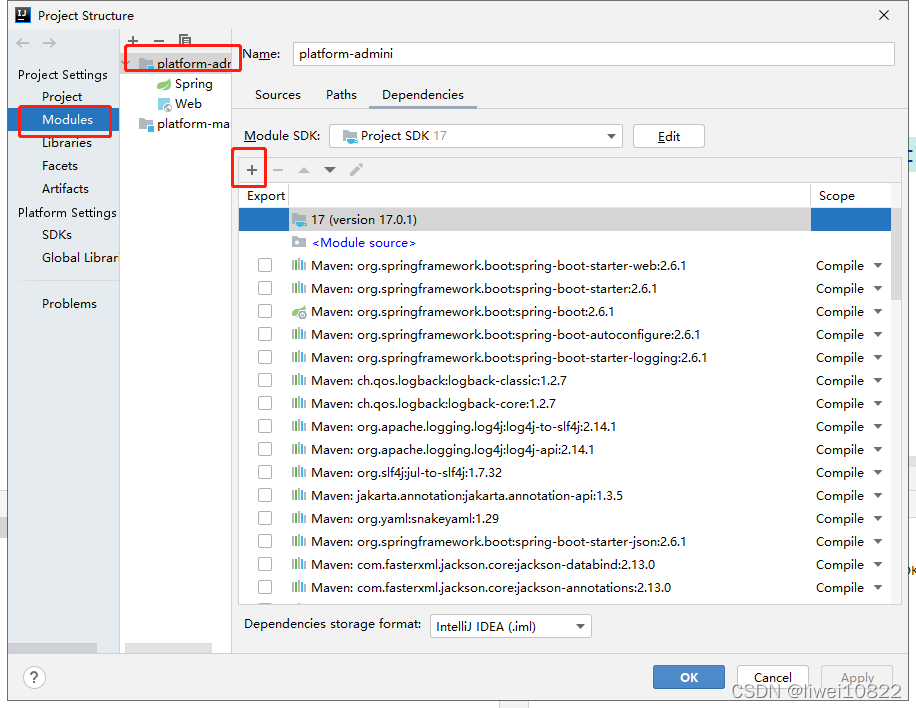Viewport: 916px width, 708px height.
Task: Open the Facets settings section
Action: [60, 166]
